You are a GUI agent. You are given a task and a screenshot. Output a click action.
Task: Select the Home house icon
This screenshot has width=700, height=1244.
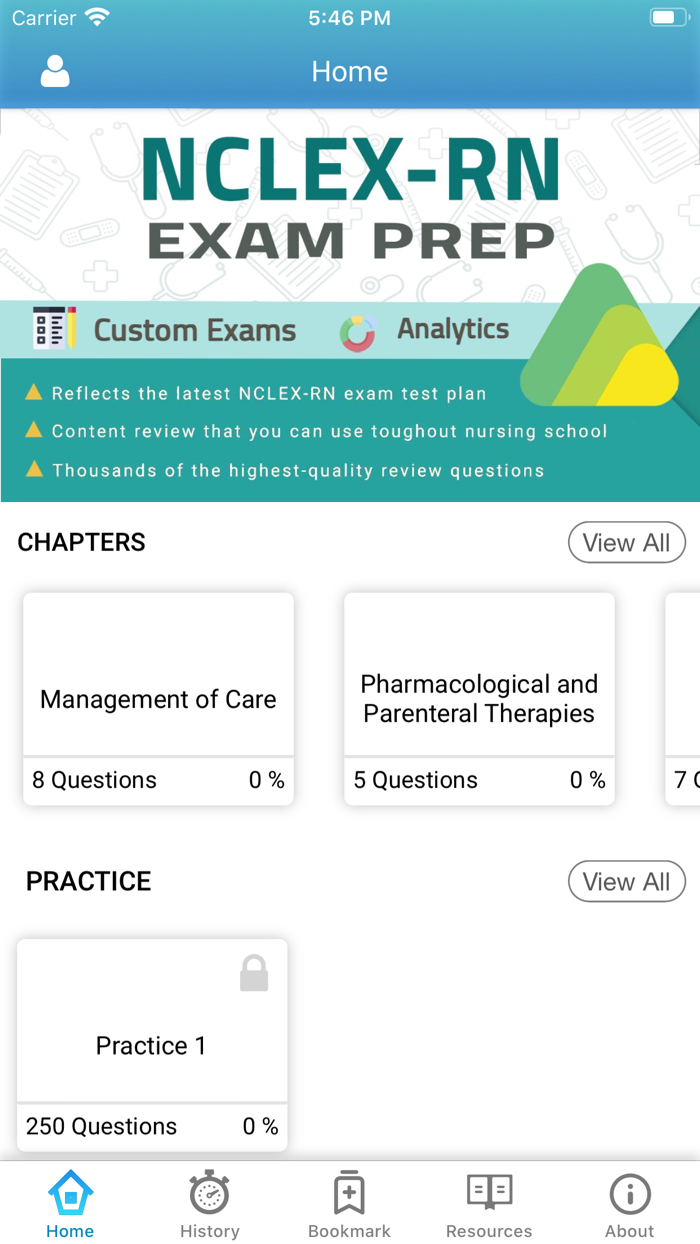pos(69,1192)
